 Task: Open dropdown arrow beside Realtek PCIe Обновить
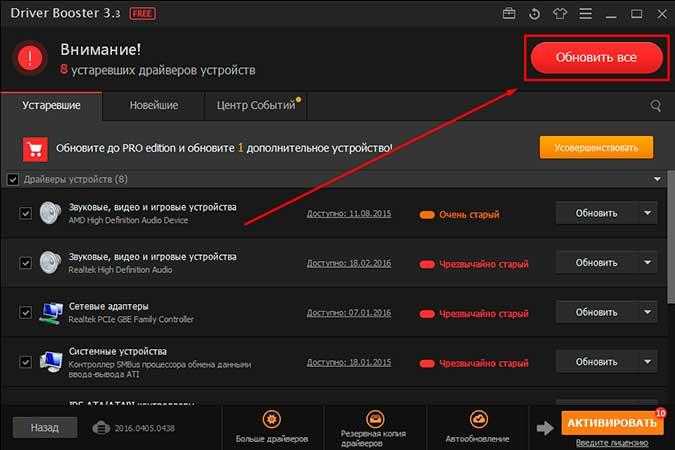coord(647,312)
